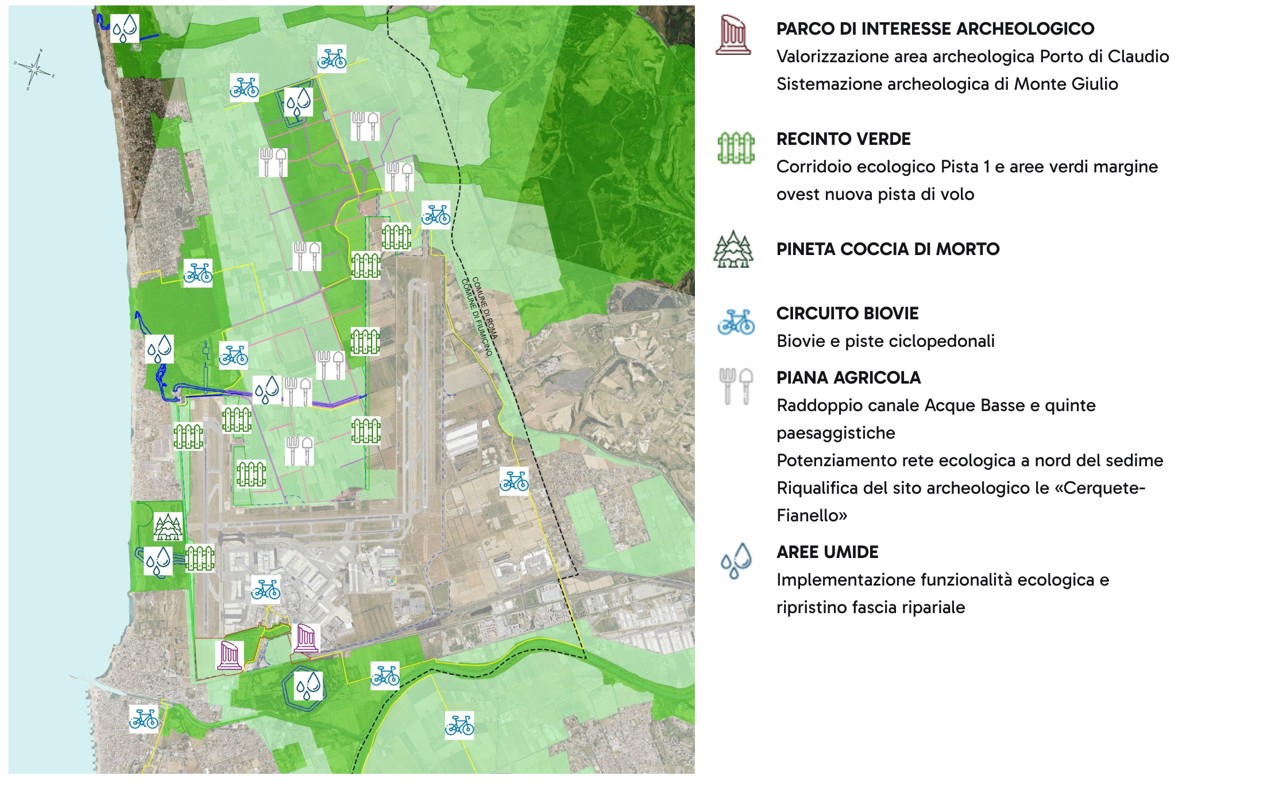Viewport: 1277px width, 791px height.
Task: Click the text Sistemazione archeologica di Monte Giulio
Action: coord(947,84)
